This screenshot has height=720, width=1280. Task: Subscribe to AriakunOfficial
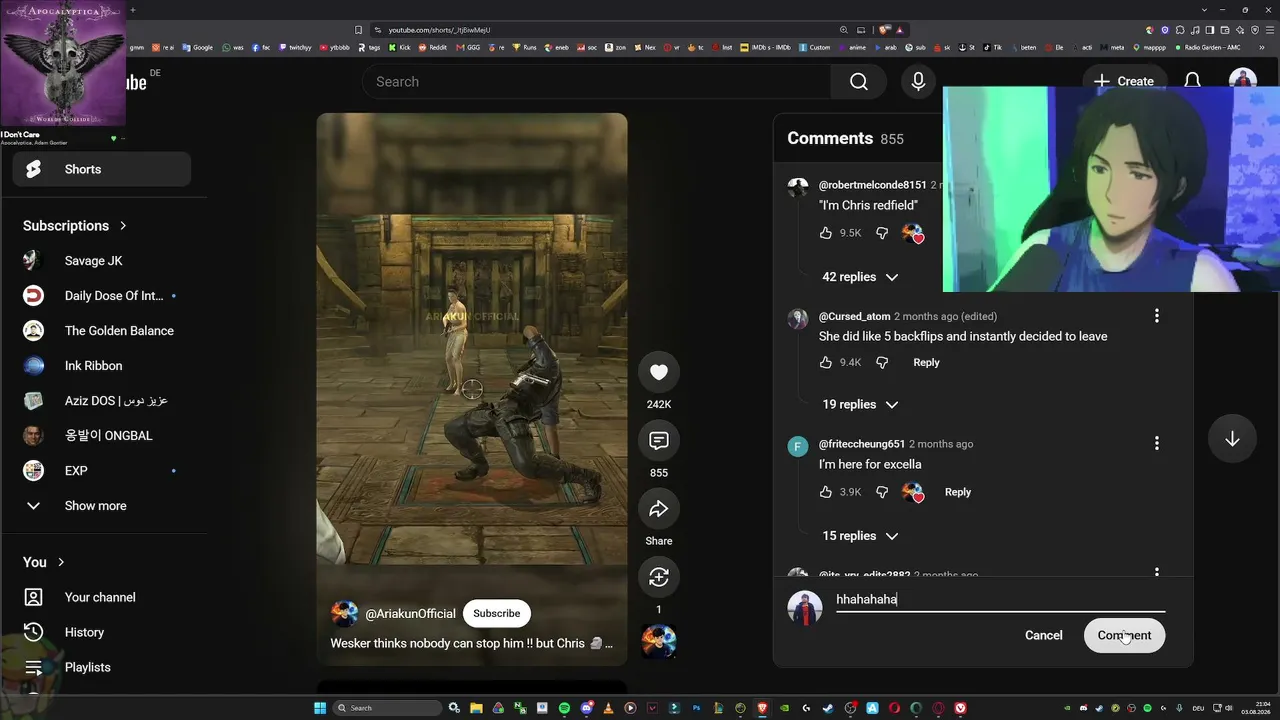pos(496,613)
